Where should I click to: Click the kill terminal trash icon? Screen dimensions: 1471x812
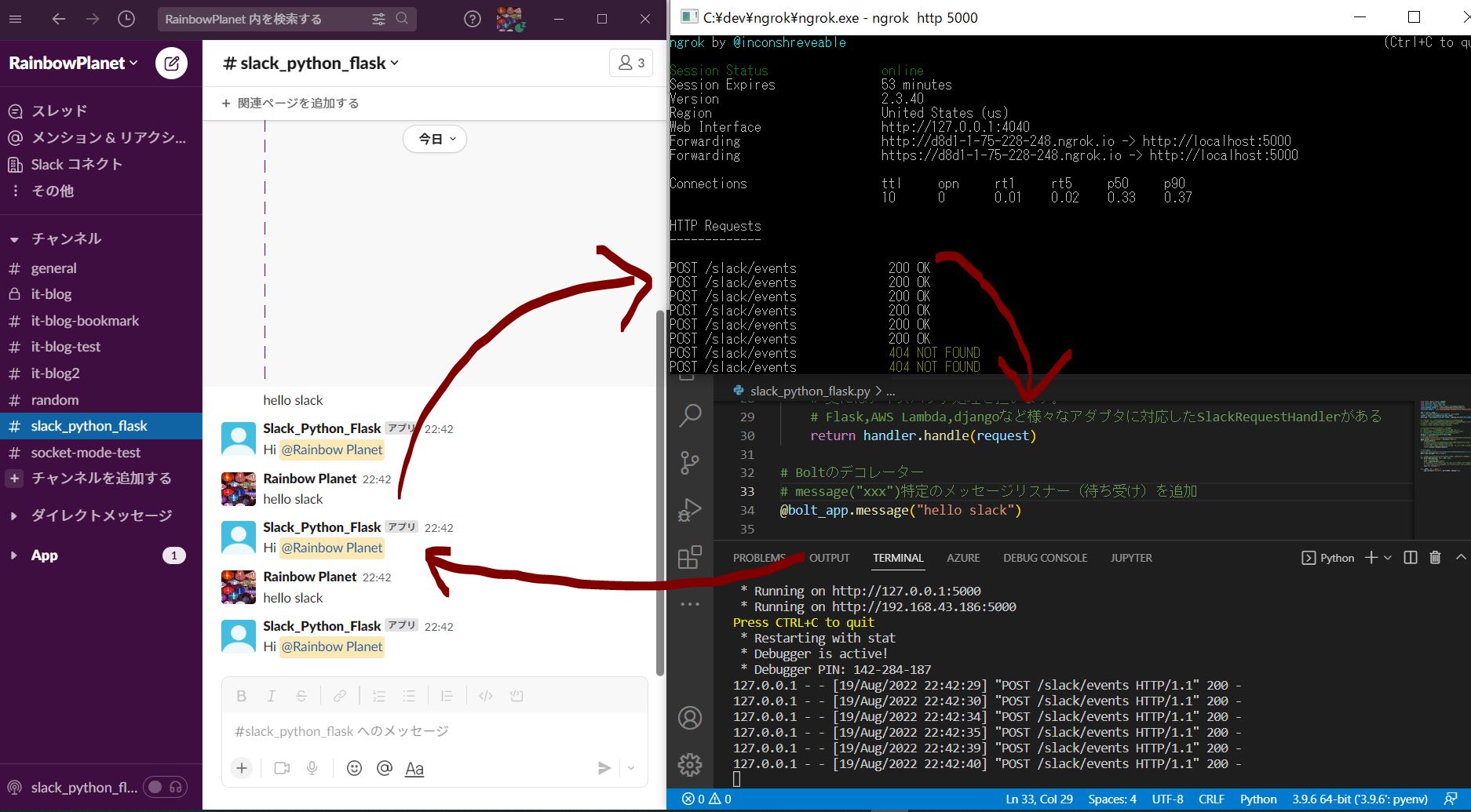[x=1435, y=558]
